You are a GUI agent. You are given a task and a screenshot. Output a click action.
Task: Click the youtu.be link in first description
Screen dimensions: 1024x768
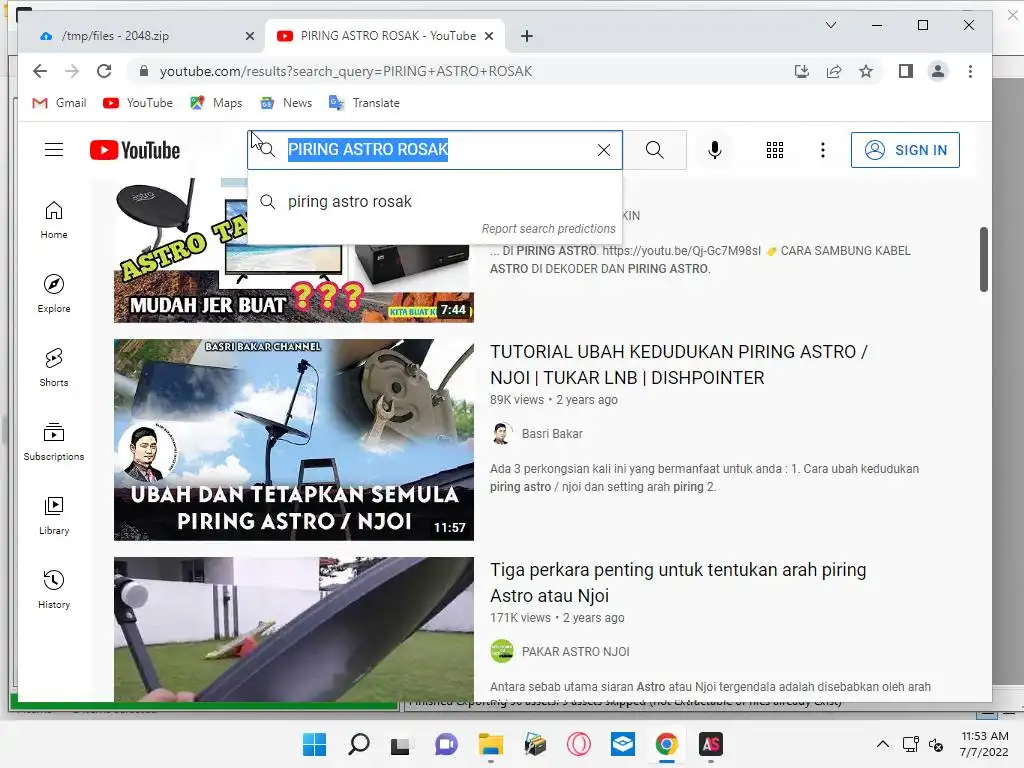(681, 251)
